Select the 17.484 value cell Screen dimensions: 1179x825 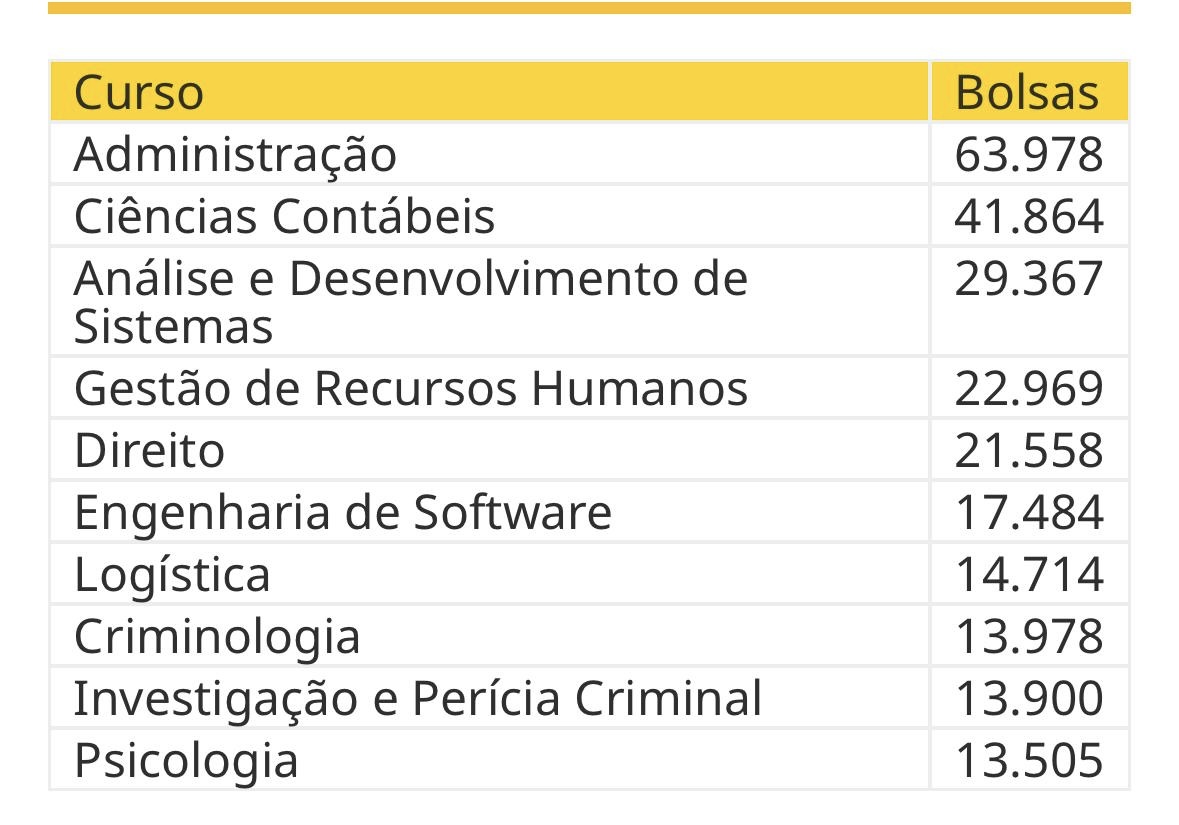point(1029,513)
